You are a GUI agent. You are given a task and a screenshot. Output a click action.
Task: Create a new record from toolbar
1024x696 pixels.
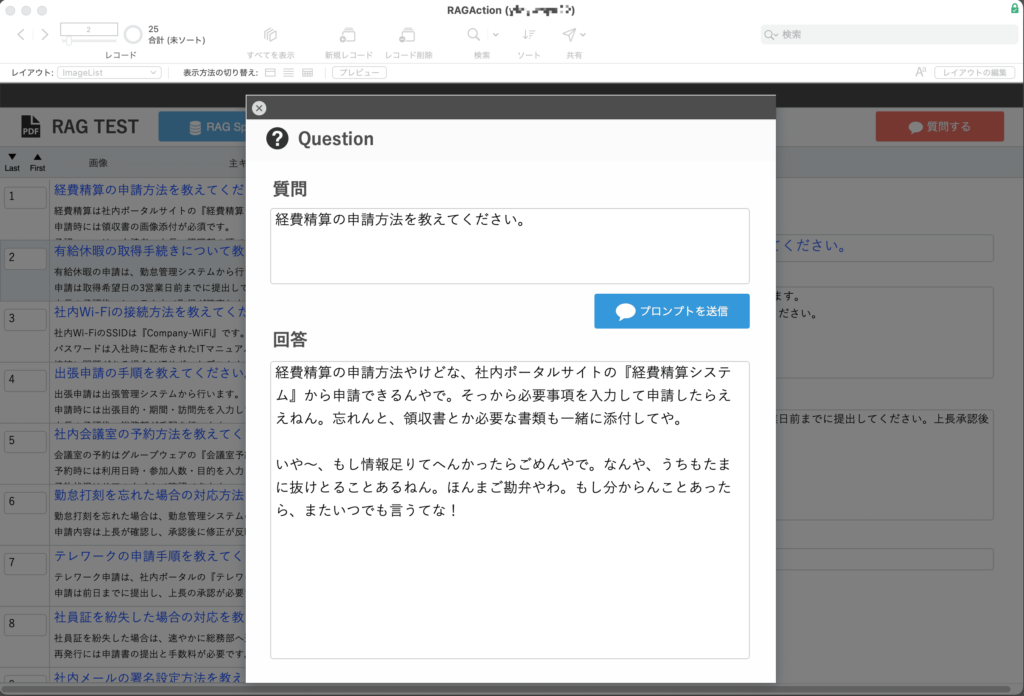[348, 35]
